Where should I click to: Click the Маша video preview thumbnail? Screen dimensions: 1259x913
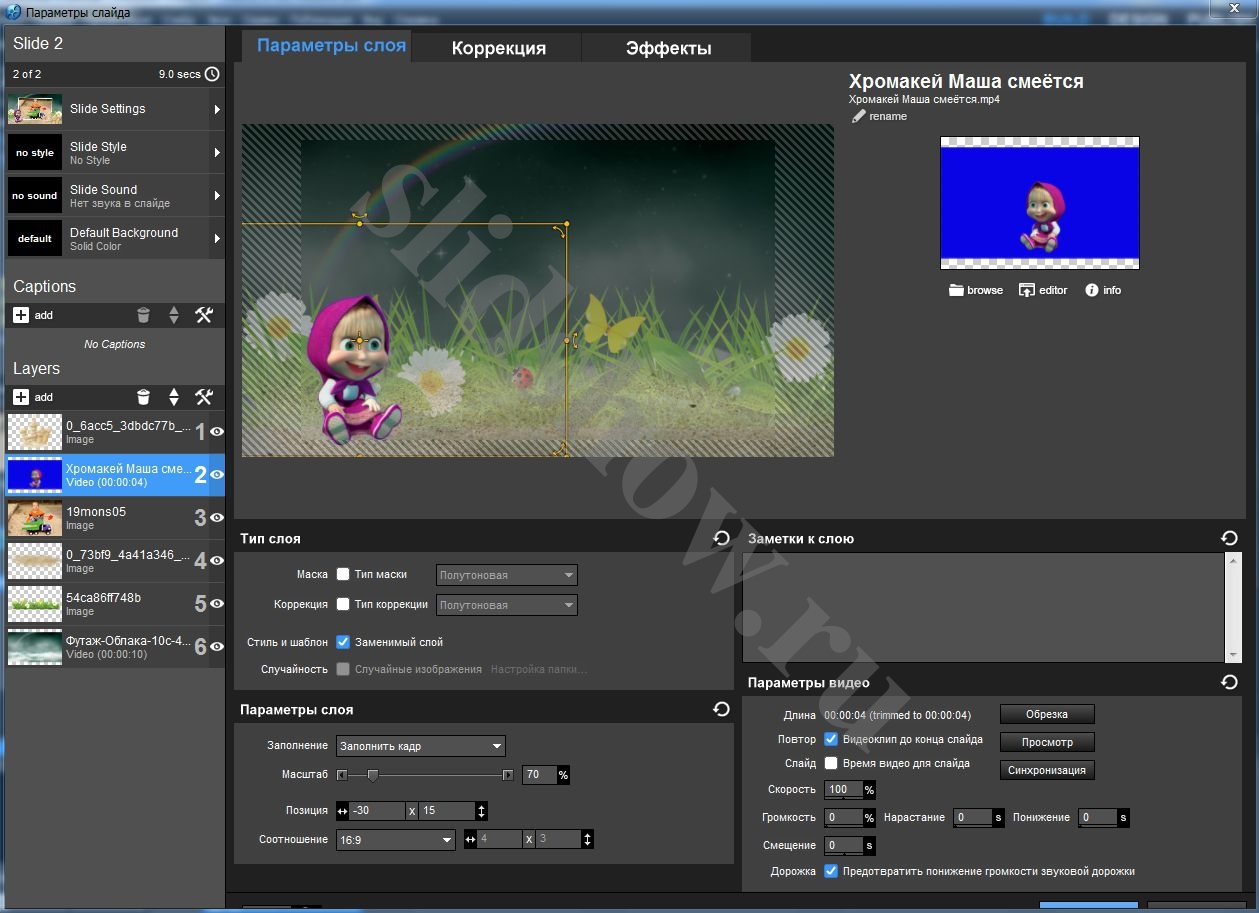(1040, 203)
